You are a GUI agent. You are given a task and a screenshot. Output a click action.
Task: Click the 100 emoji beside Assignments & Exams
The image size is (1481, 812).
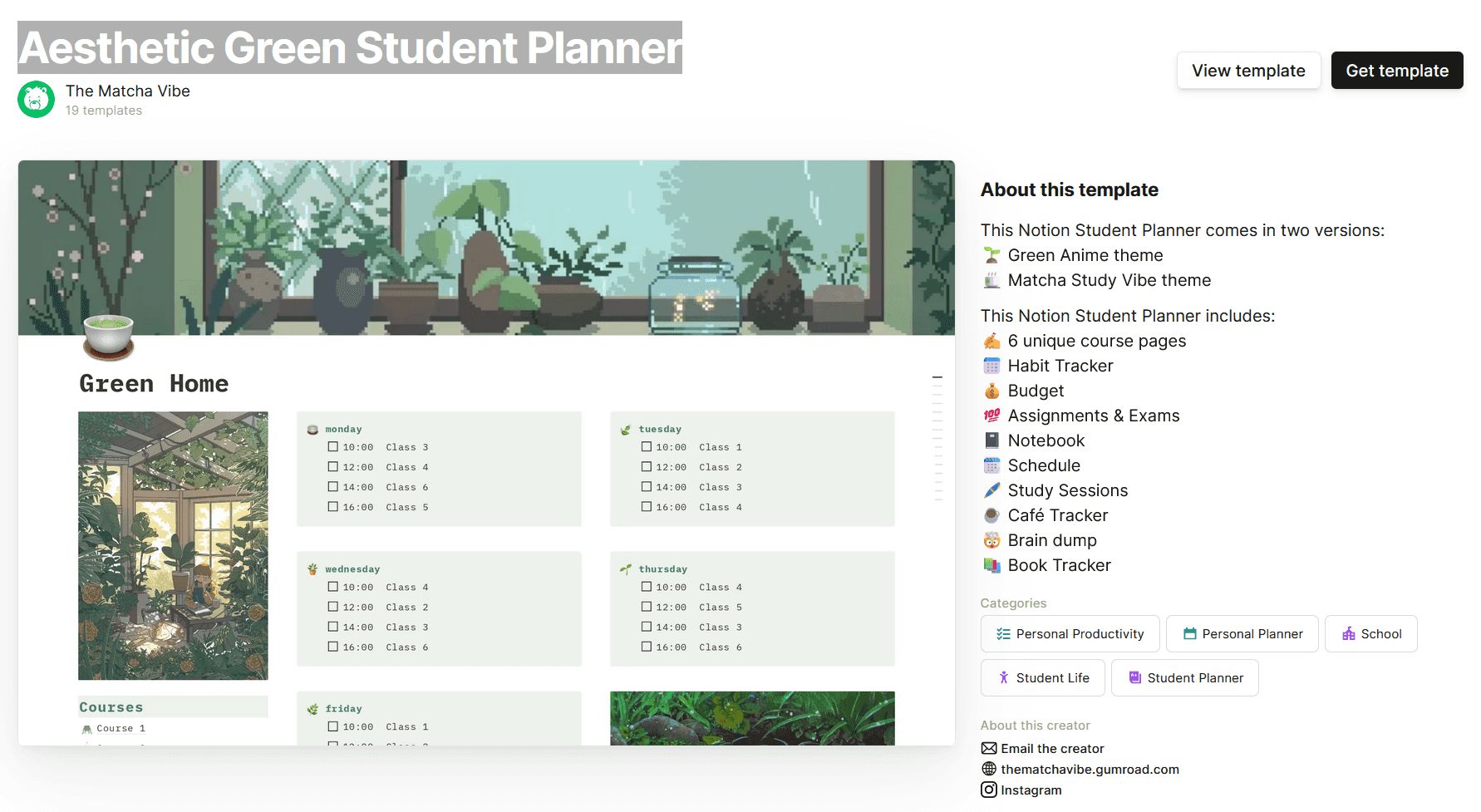coord(991,416)
